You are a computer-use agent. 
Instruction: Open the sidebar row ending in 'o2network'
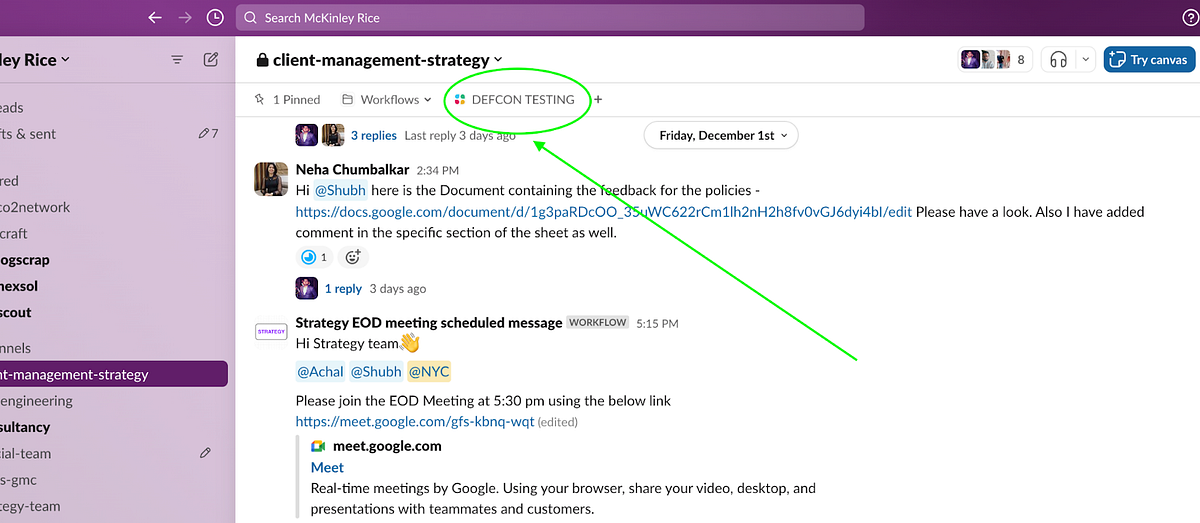[114, 207]
